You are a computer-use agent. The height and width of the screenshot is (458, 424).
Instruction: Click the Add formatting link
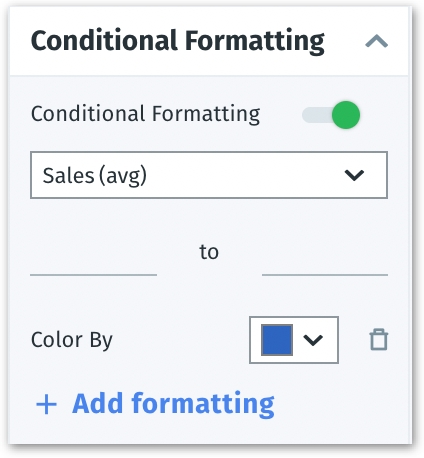pos(173,404)
